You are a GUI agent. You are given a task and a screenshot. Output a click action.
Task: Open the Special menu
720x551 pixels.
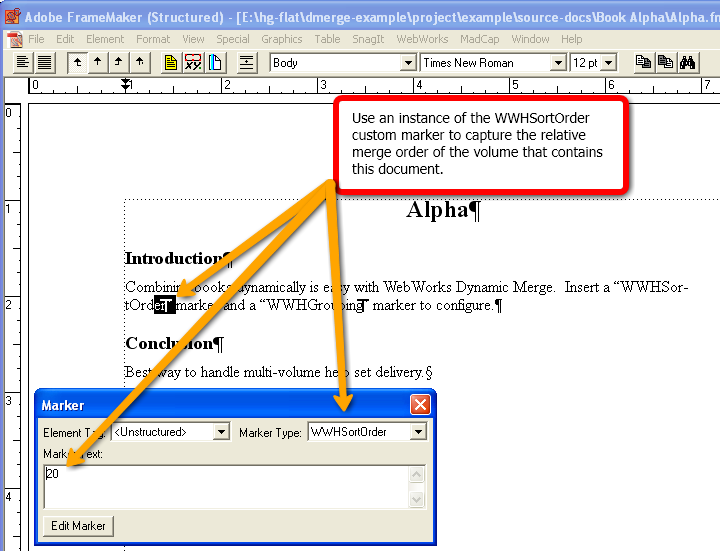232,39
